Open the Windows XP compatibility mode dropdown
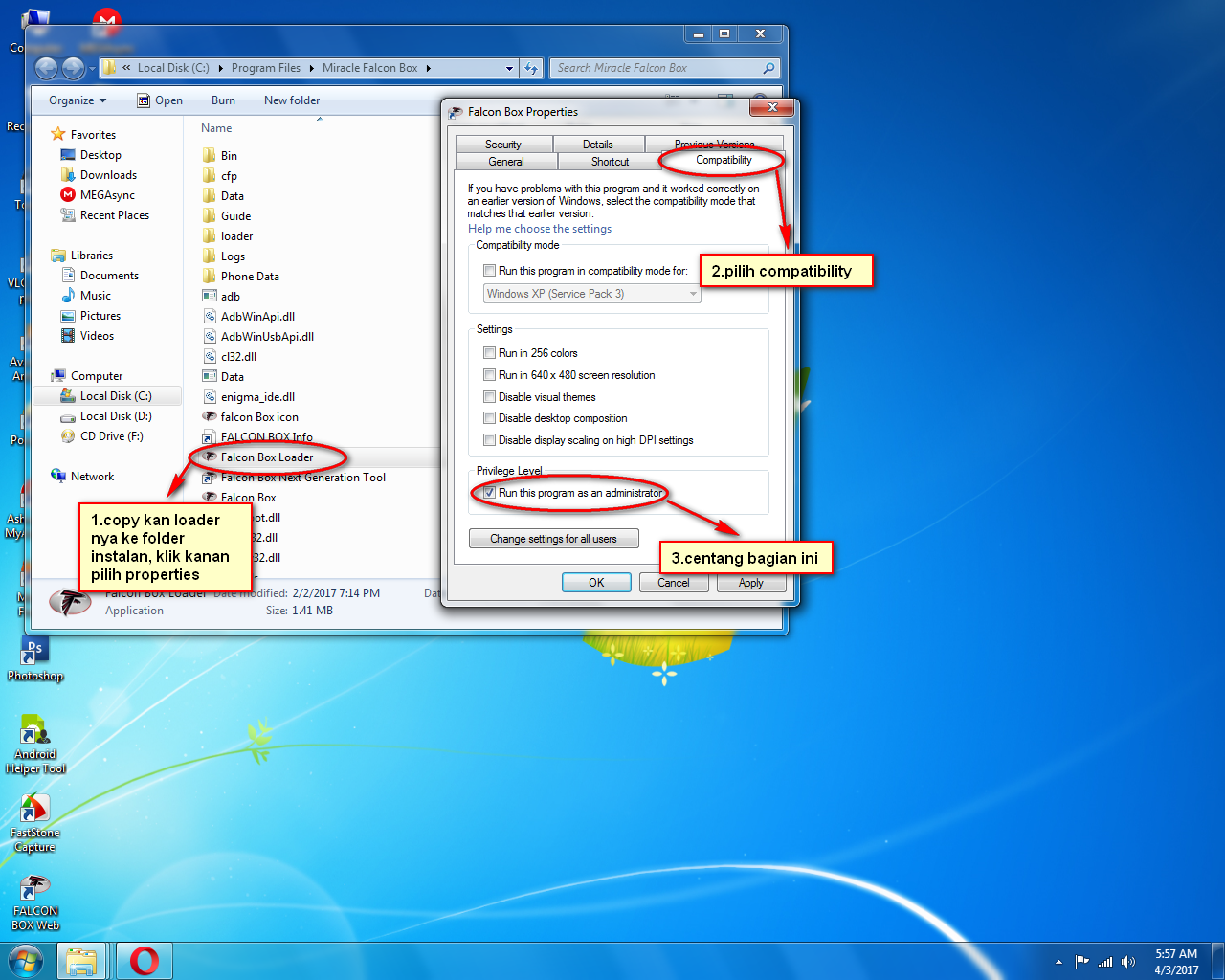1225x980 pixels. tap(691, 293)
